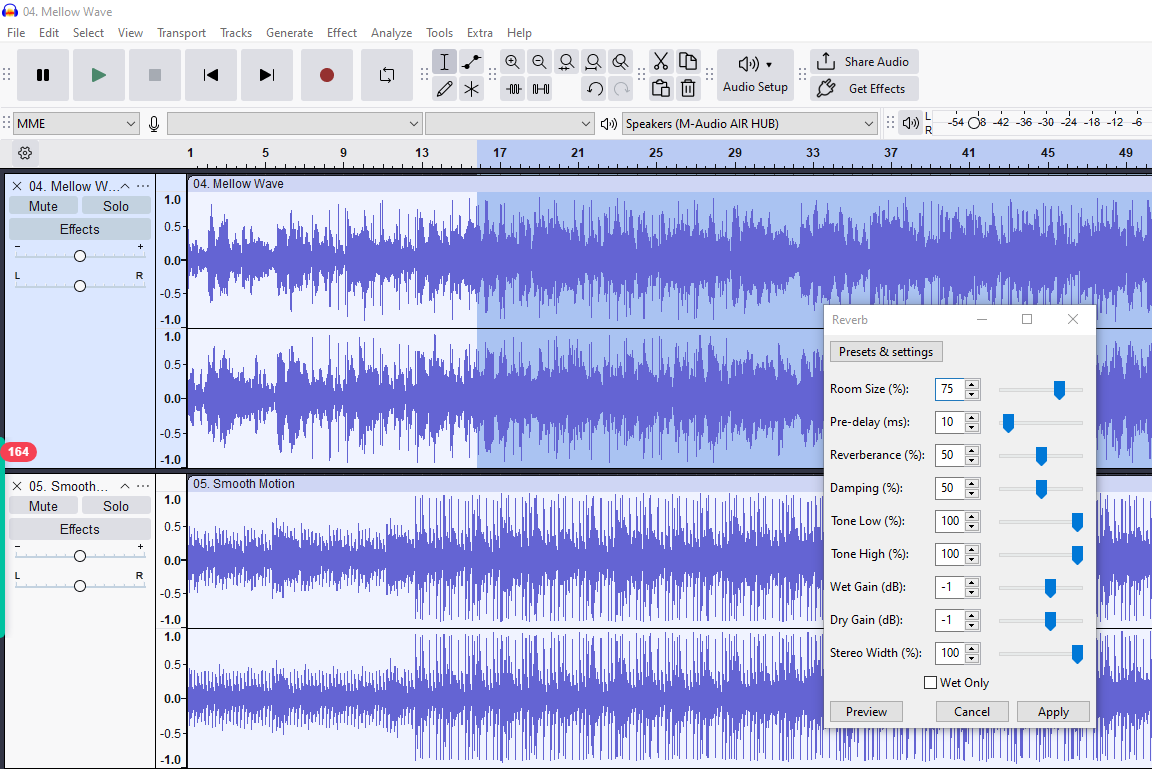Screen dimensions: 1152x769
Task: Click Cancel in the Reverb dialog
Action: click(971, 712)
